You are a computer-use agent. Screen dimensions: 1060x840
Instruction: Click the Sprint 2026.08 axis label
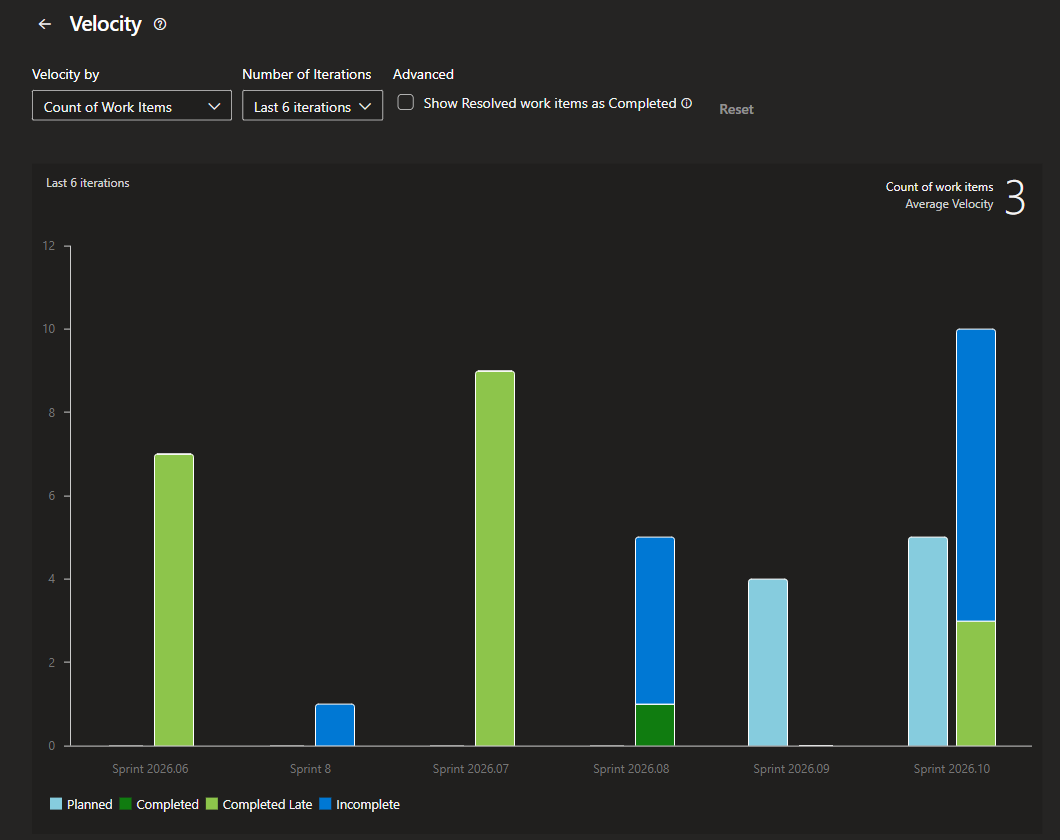click(631, 769)
